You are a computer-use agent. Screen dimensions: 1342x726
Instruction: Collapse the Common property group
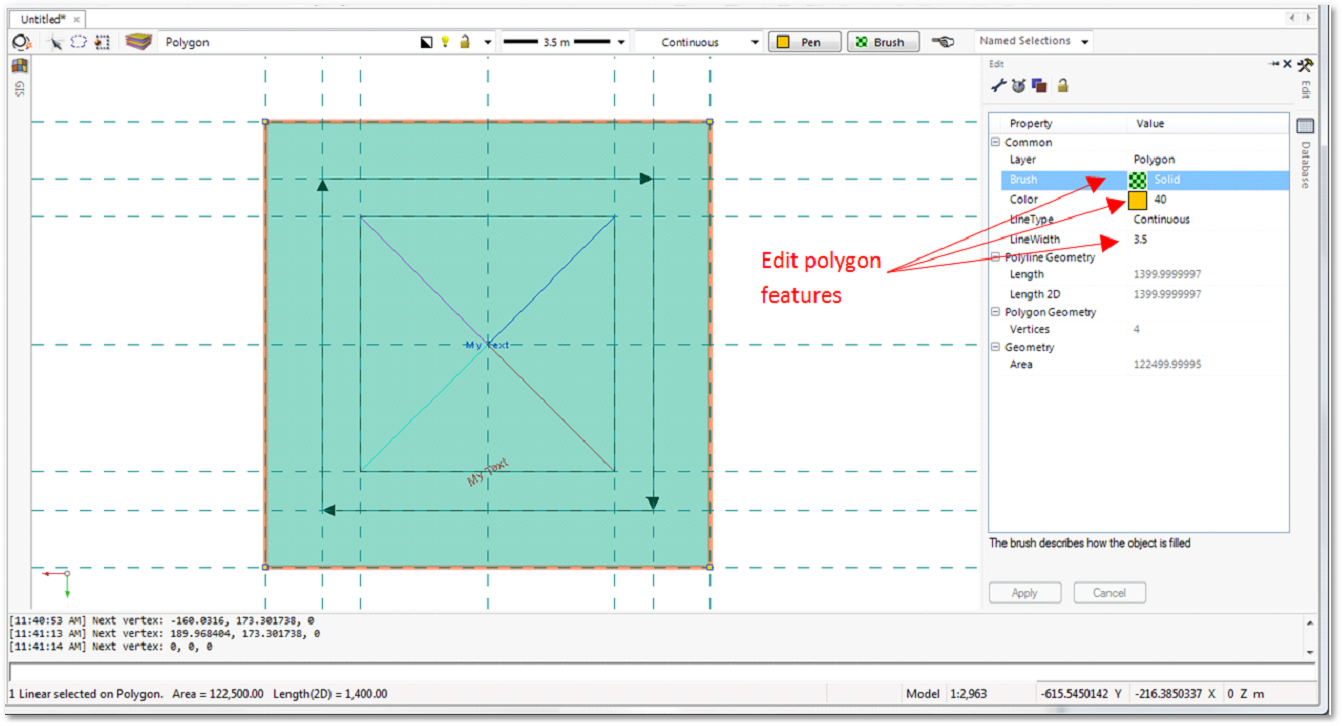(996, 143)
